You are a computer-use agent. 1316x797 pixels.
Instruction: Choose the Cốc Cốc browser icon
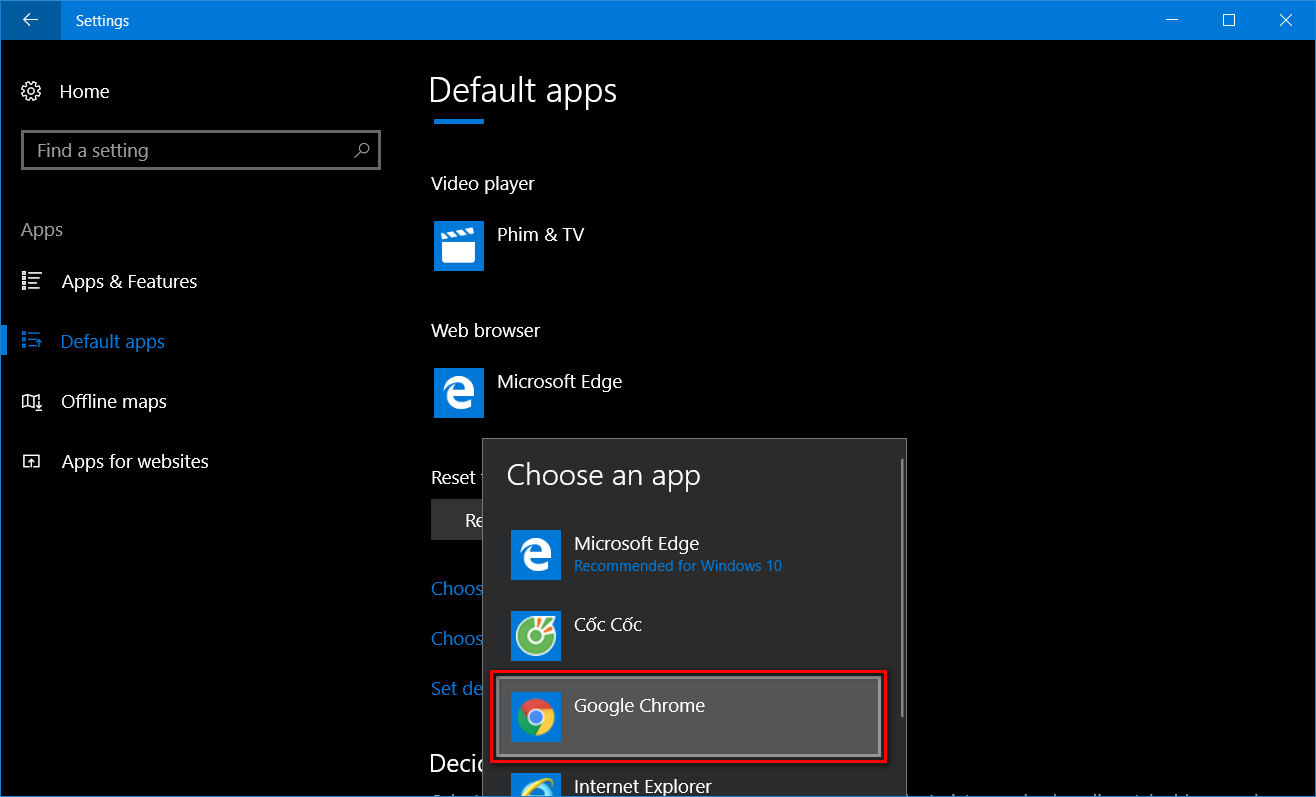coord(536,636)
